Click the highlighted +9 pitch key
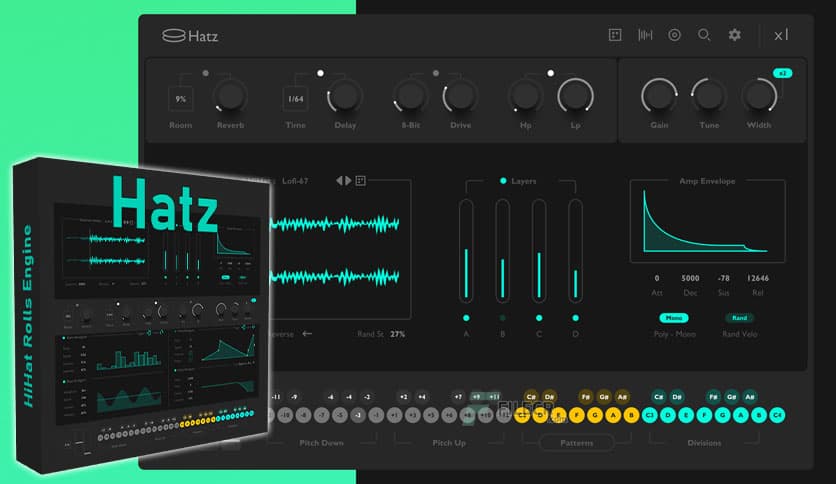 coord(476,397)
